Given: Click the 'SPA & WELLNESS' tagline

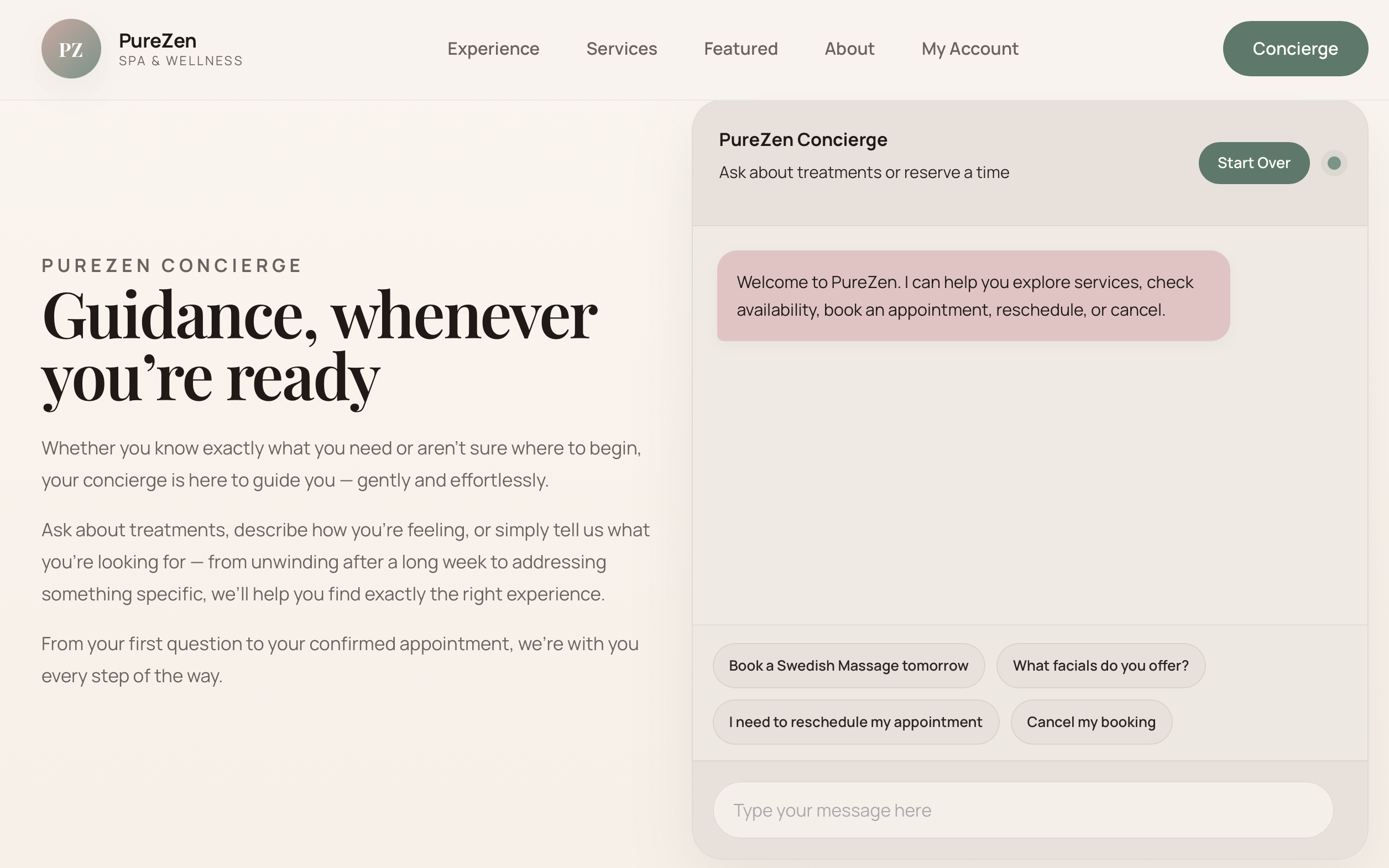Looking at the screenshot, I should coord(181,61).
